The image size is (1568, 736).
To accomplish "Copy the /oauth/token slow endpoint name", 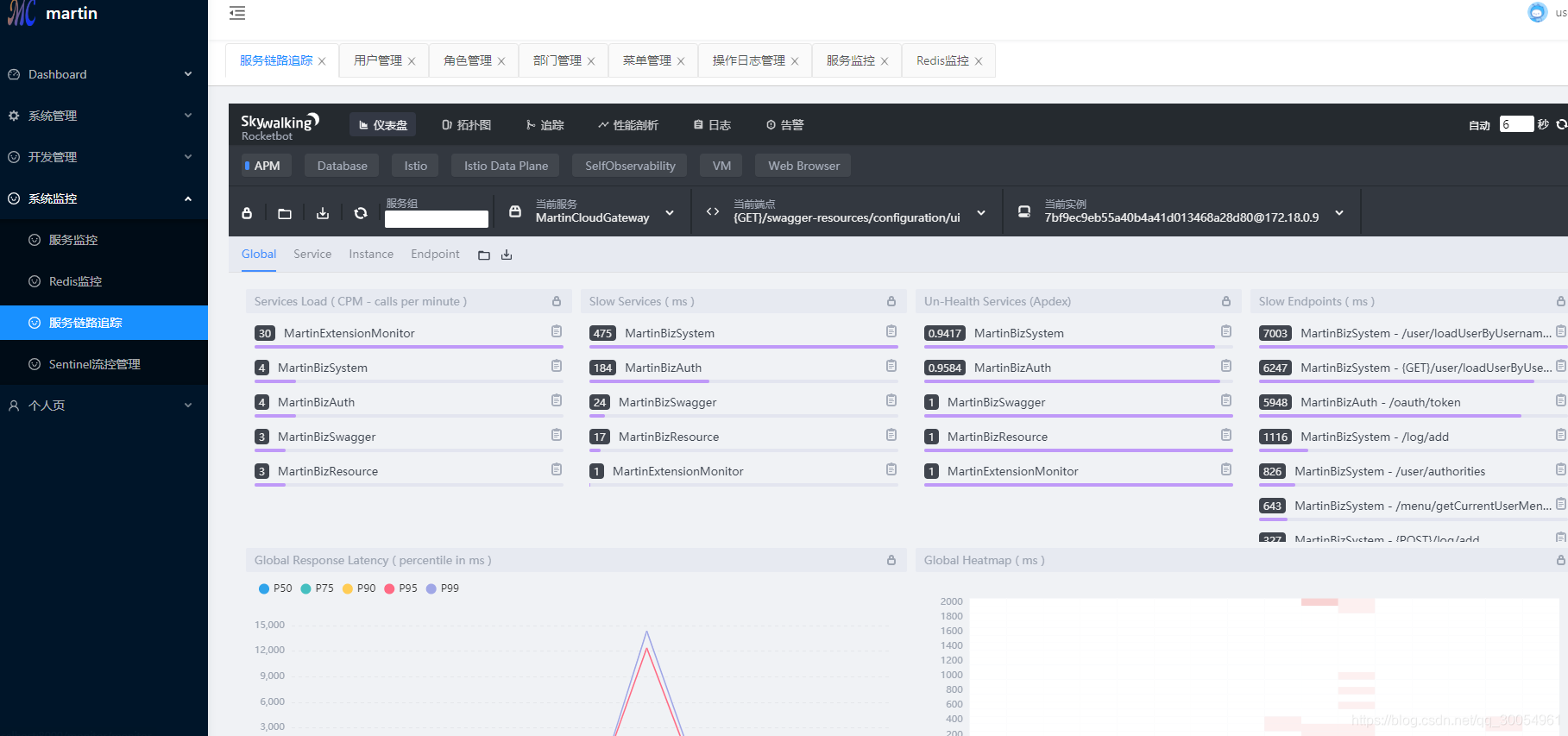I will tap(1560, 400).
